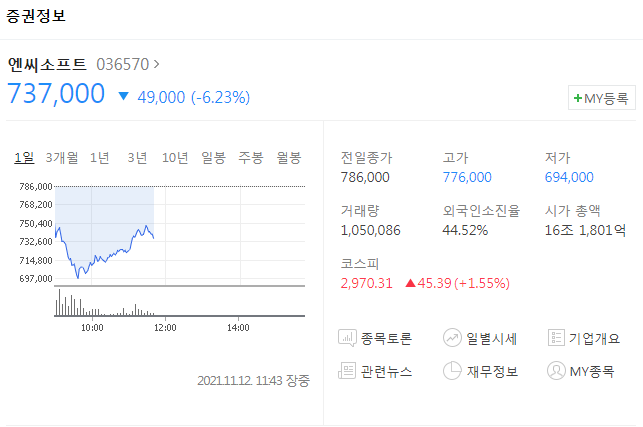The width and height of the screenshot is (643, 427).
Task: Click the 기업개요 company overview icon
Action: click(x=557, y=338)
